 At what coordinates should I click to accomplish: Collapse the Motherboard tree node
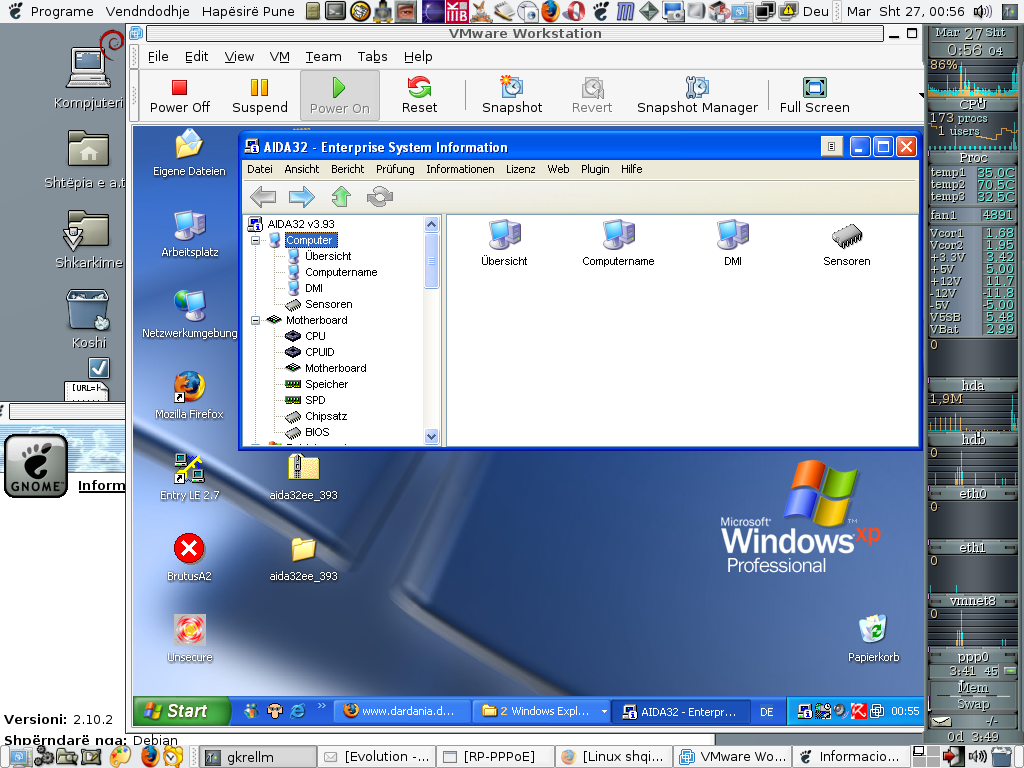[x=255, y=320]
